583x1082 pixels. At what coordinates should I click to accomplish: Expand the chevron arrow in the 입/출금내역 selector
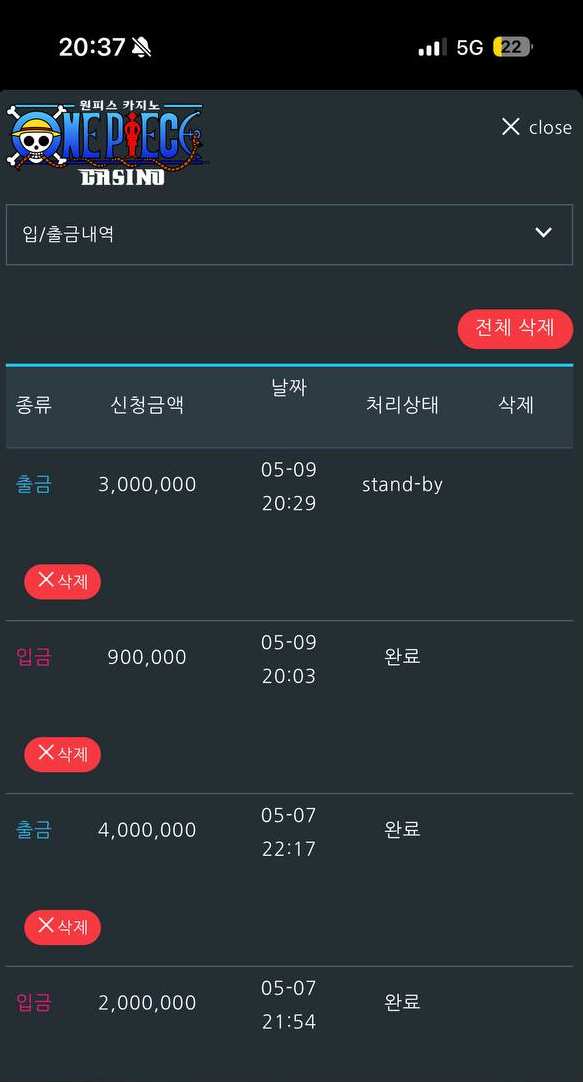pos(544,233)
